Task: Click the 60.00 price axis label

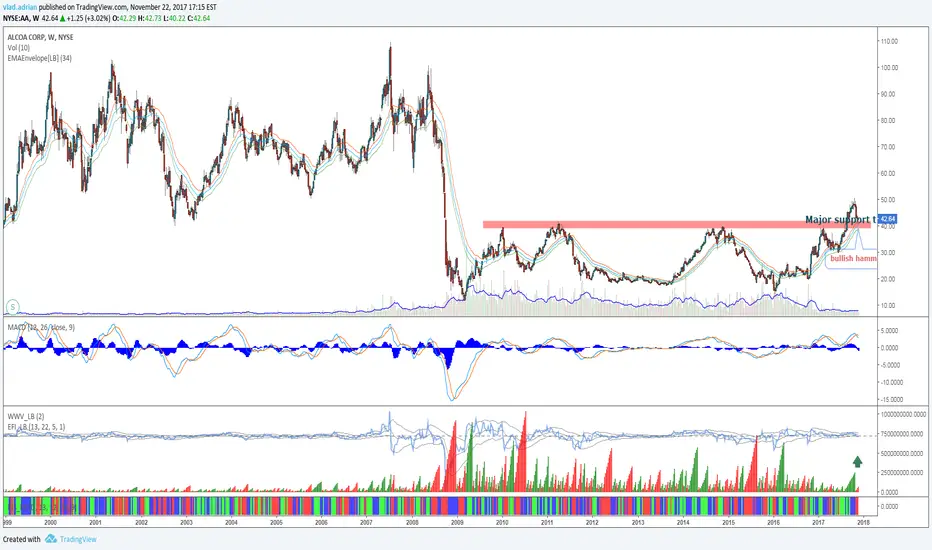Action: 887,174
